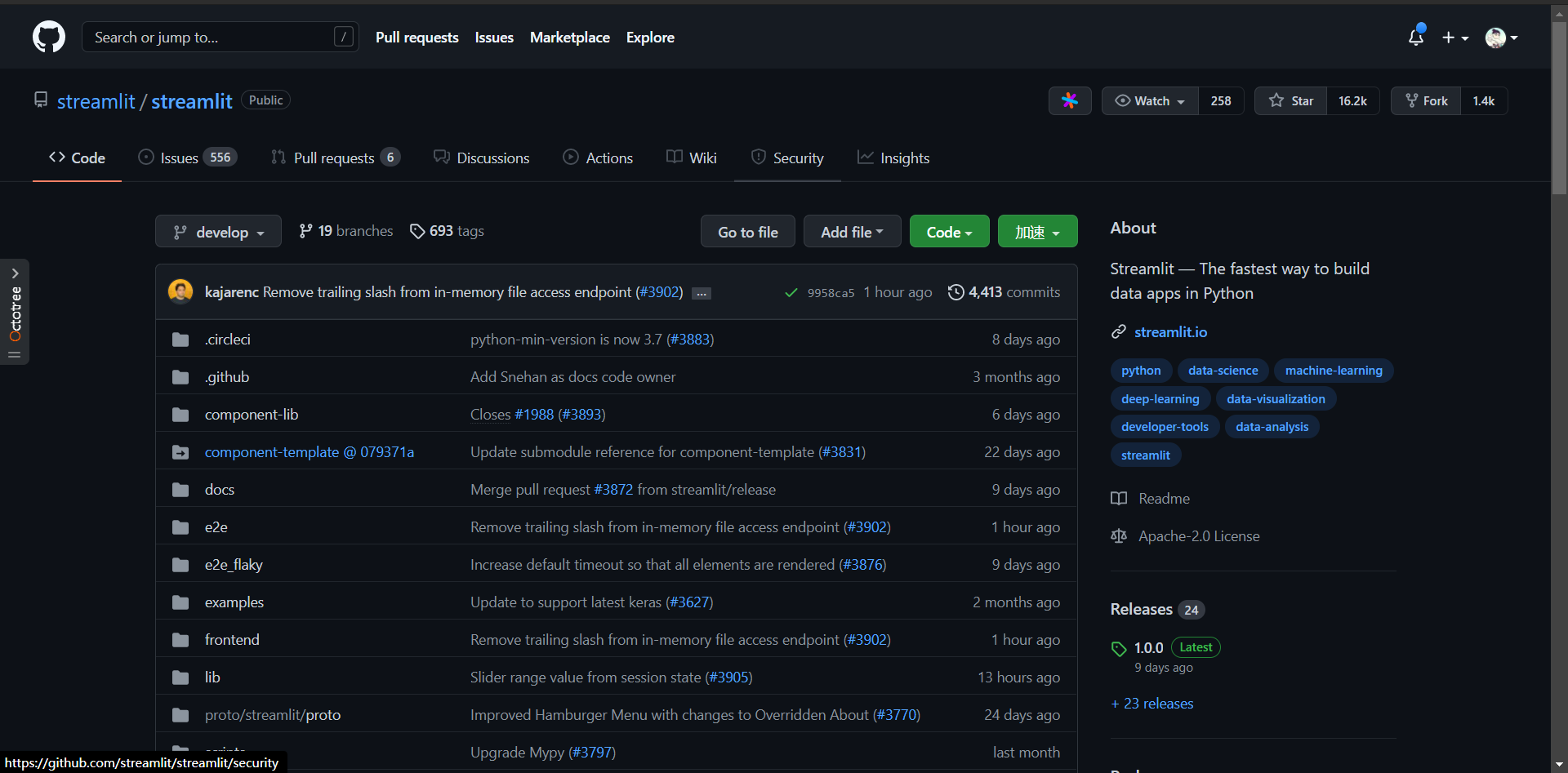The image size is (1568, 773).
Task: Click the component-template submodule icon
Action: [180, 452]
